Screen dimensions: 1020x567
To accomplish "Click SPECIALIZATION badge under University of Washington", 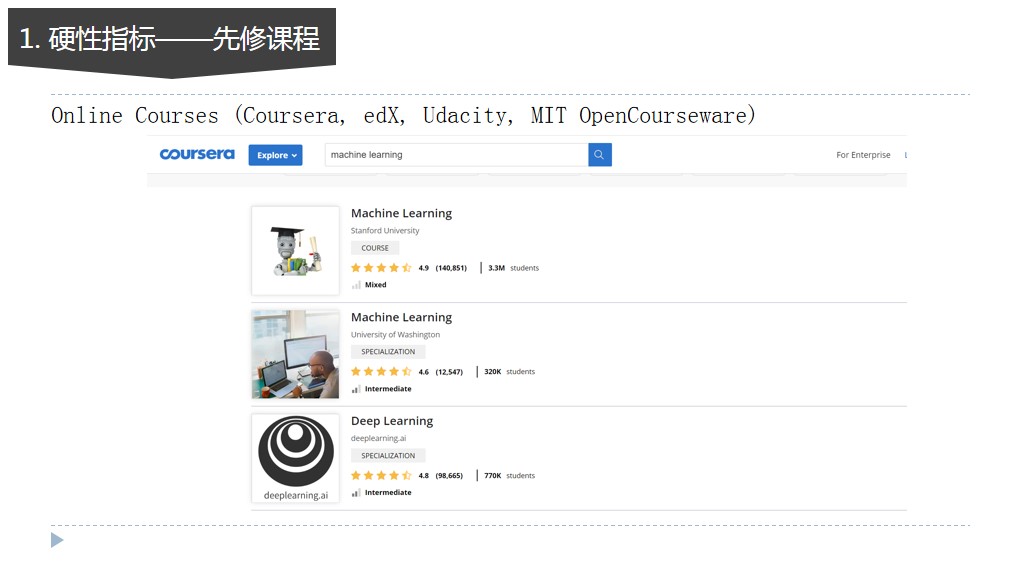I will point(388,352).
